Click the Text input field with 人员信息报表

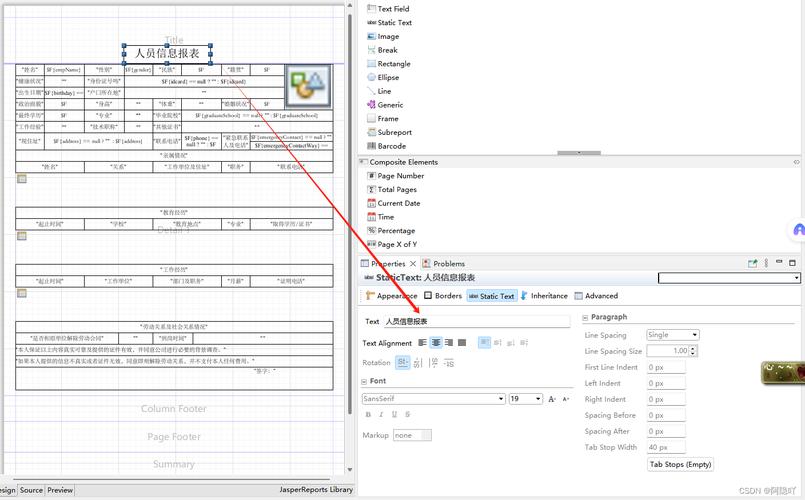(x=476, y=321)
